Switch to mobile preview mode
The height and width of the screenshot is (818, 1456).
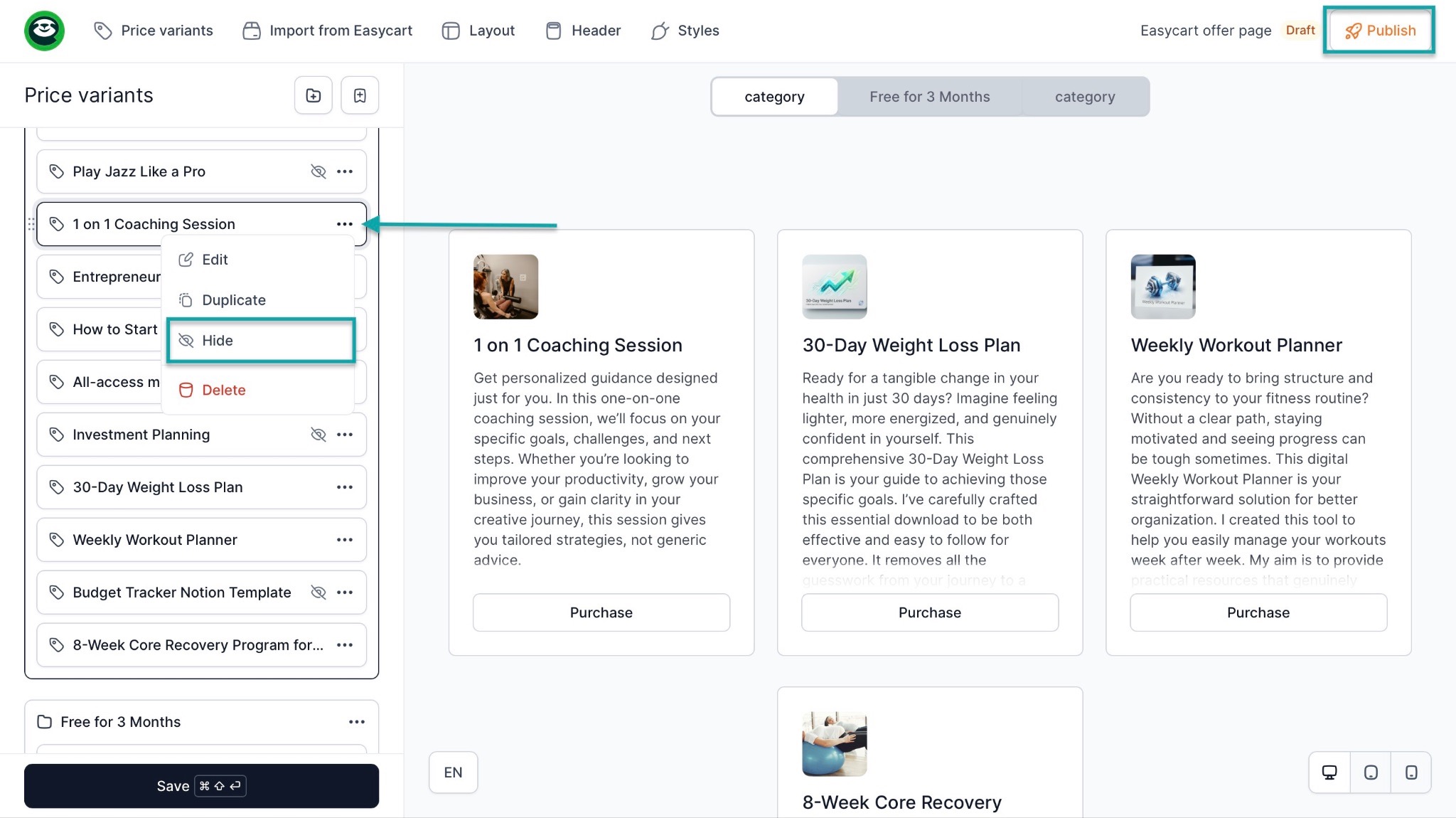[1411, 772]
